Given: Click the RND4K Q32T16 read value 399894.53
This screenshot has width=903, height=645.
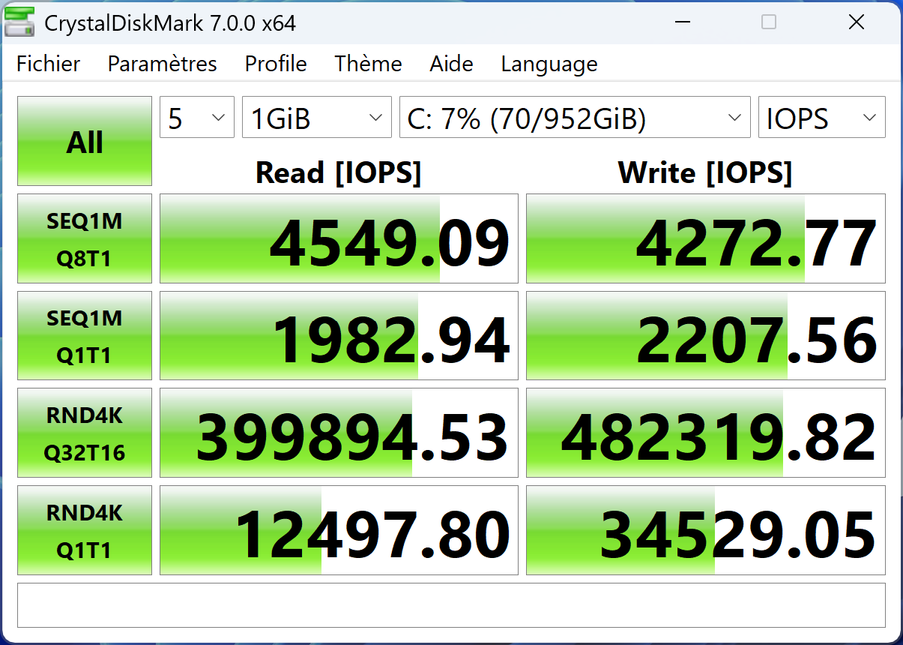Looking at the screenshot, I should pyautogui.click(x=339, y=433).
